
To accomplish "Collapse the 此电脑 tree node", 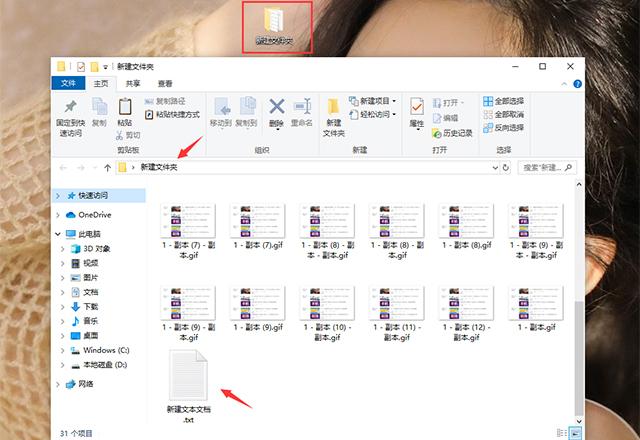I will (x=59, y=234).
